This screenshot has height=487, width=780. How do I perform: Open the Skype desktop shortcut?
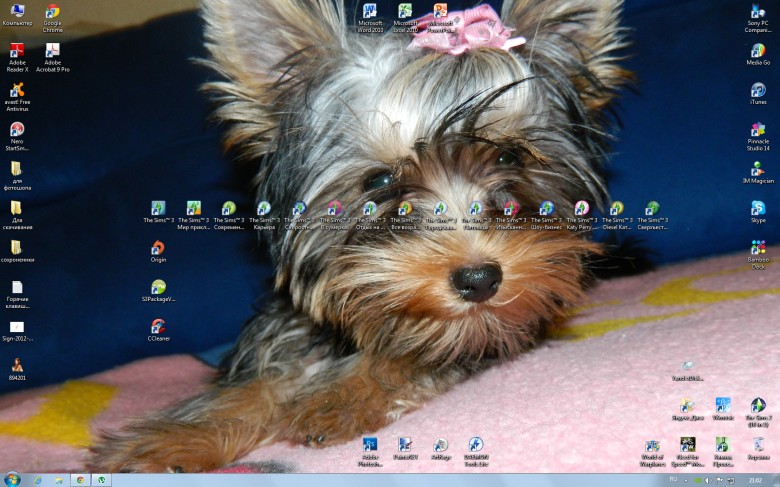click(x=758, y=208)
